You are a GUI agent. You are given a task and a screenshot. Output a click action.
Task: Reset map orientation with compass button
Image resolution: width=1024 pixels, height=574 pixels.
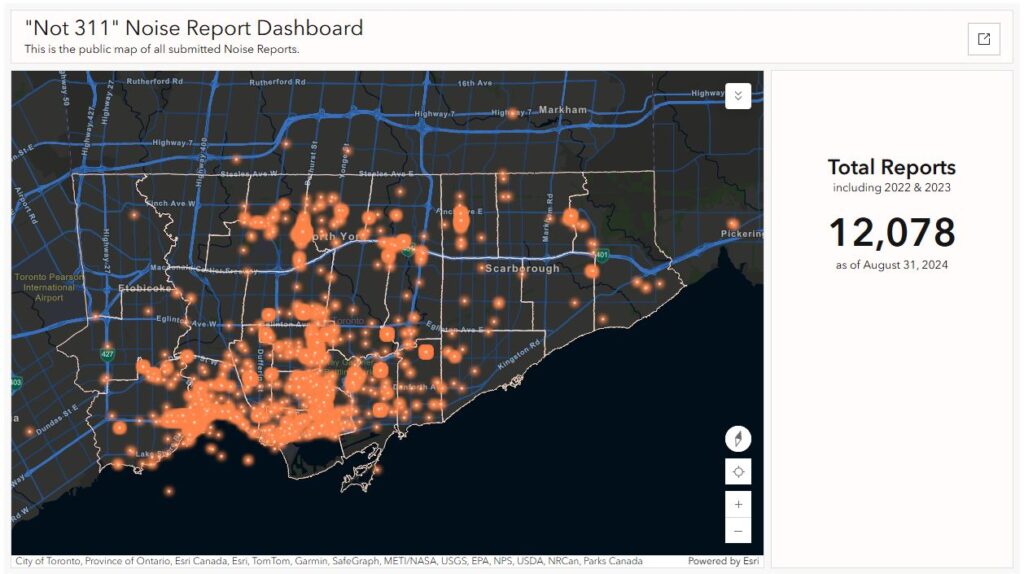coord(738,438)
